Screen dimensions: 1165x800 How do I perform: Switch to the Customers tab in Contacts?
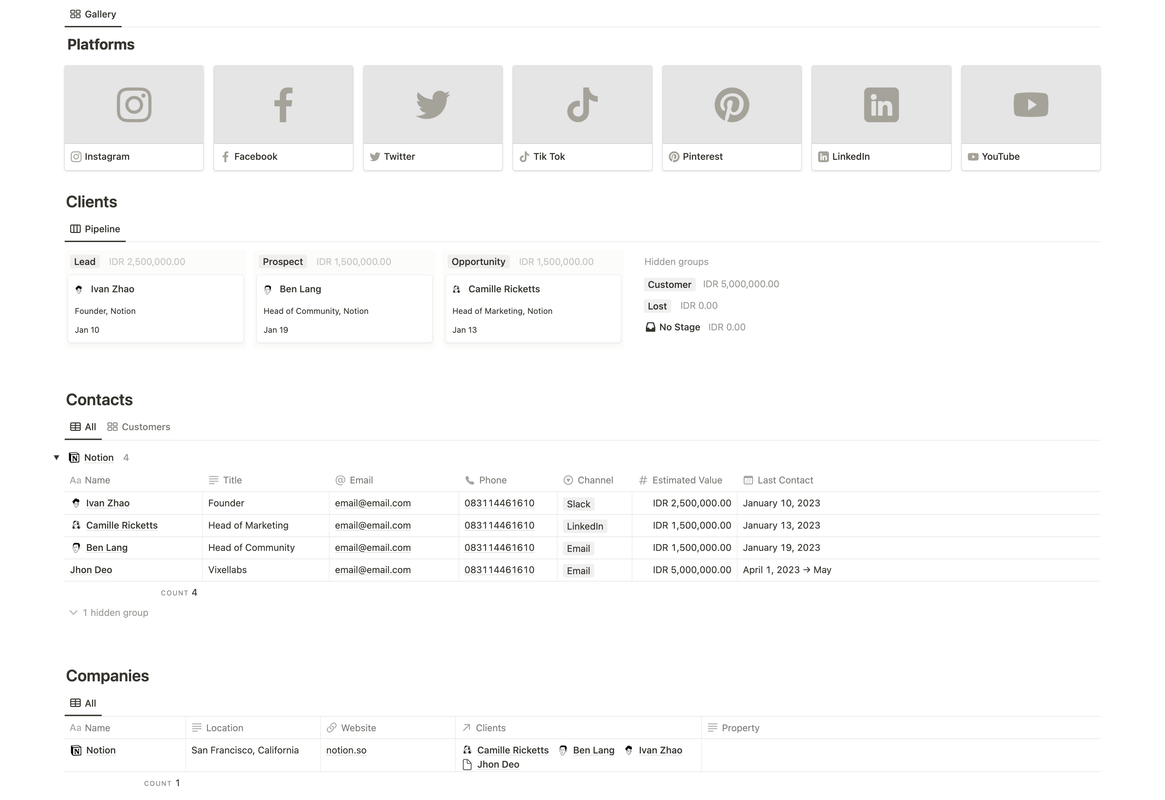click(x=139, y=427)
